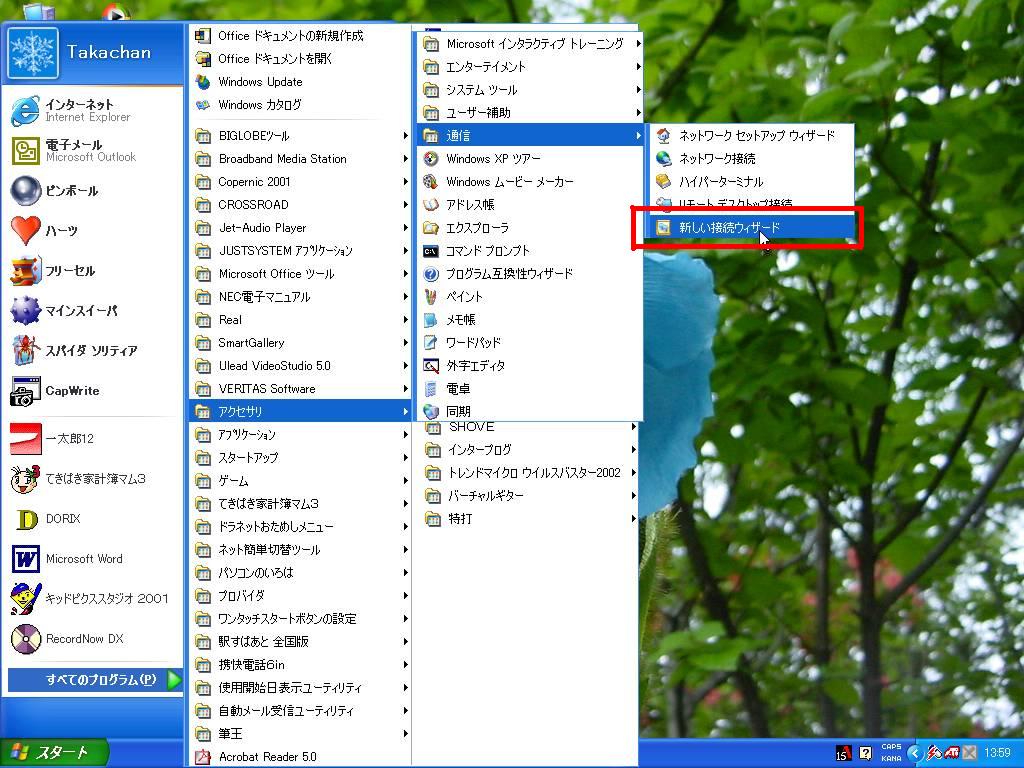This screenshot has height=768, width=1024.
Task: Click the Windows Update icon
Action: [203, 82]
